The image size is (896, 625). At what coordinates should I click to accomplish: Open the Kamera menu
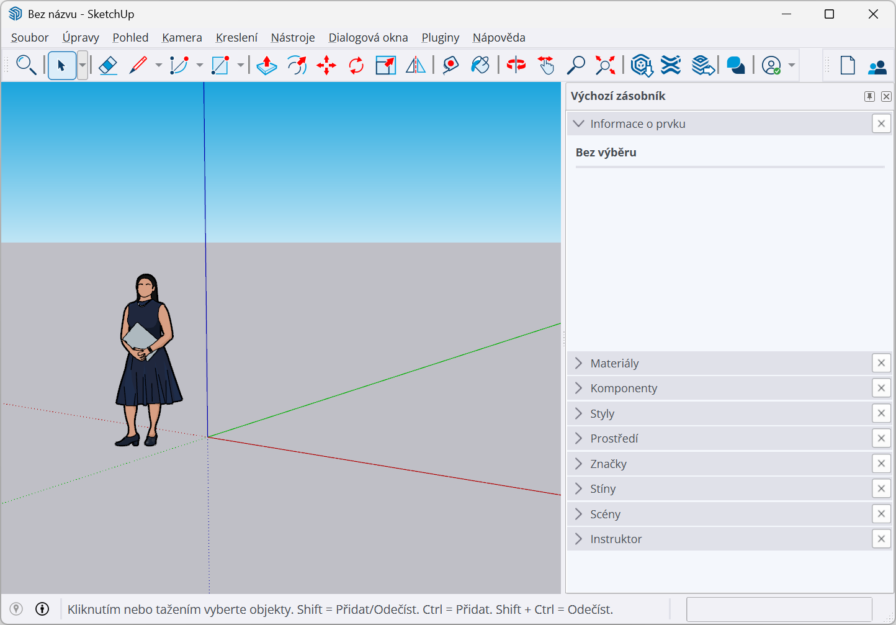(182, 37)
